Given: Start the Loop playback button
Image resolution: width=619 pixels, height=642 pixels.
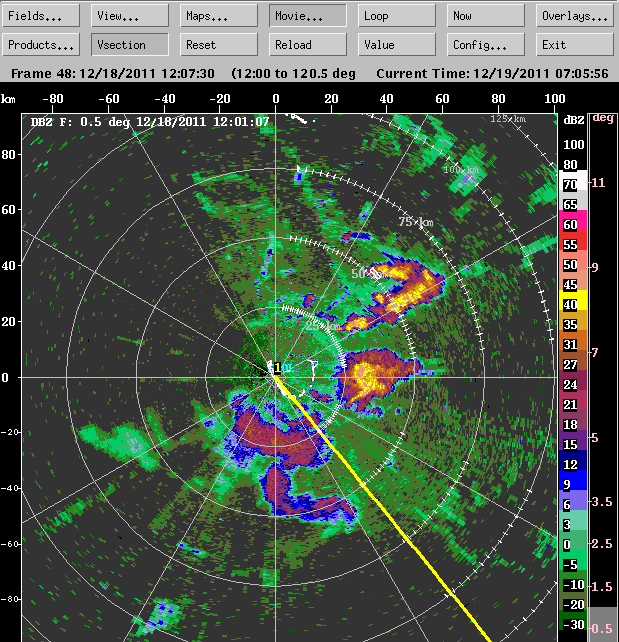Looking at the screenshot, I should pyautogui.click(x=397, y=16).
